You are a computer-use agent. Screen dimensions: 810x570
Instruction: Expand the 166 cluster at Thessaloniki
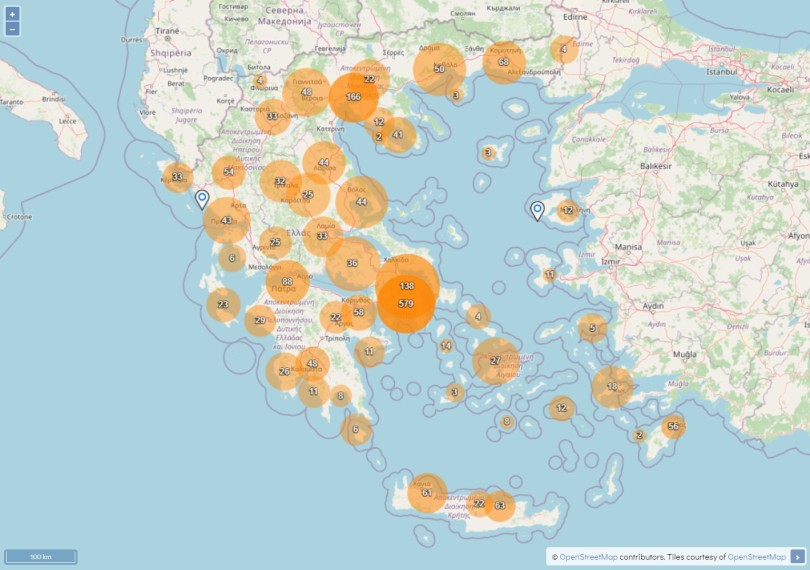point(353,97)
